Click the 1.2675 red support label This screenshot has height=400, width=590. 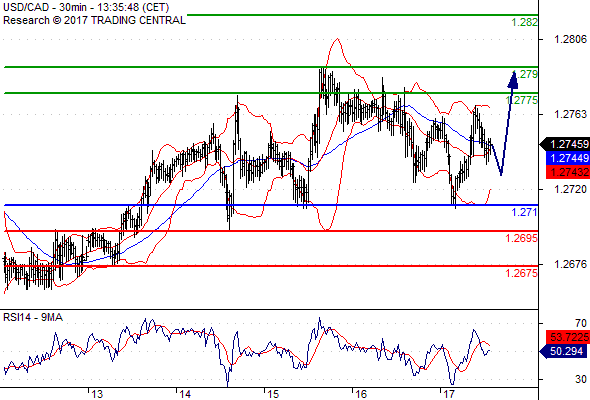[x=522, y=273]
